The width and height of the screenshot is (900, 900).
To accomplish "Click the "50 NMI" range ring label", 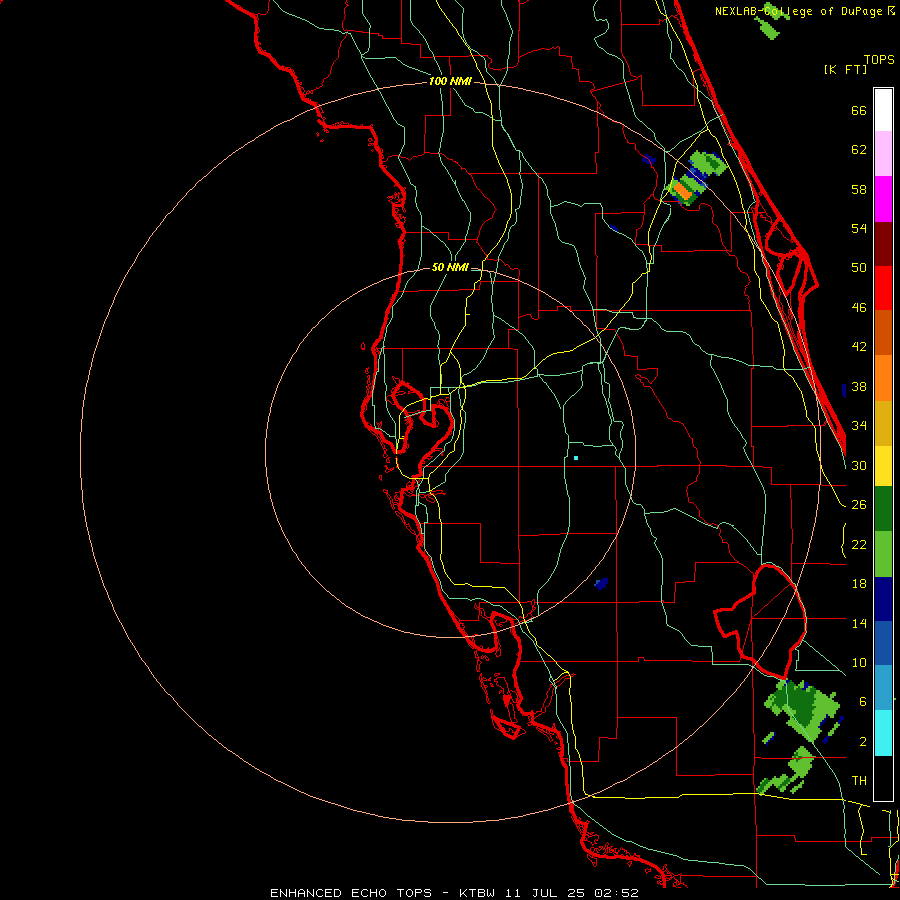I will pos(450,267).
